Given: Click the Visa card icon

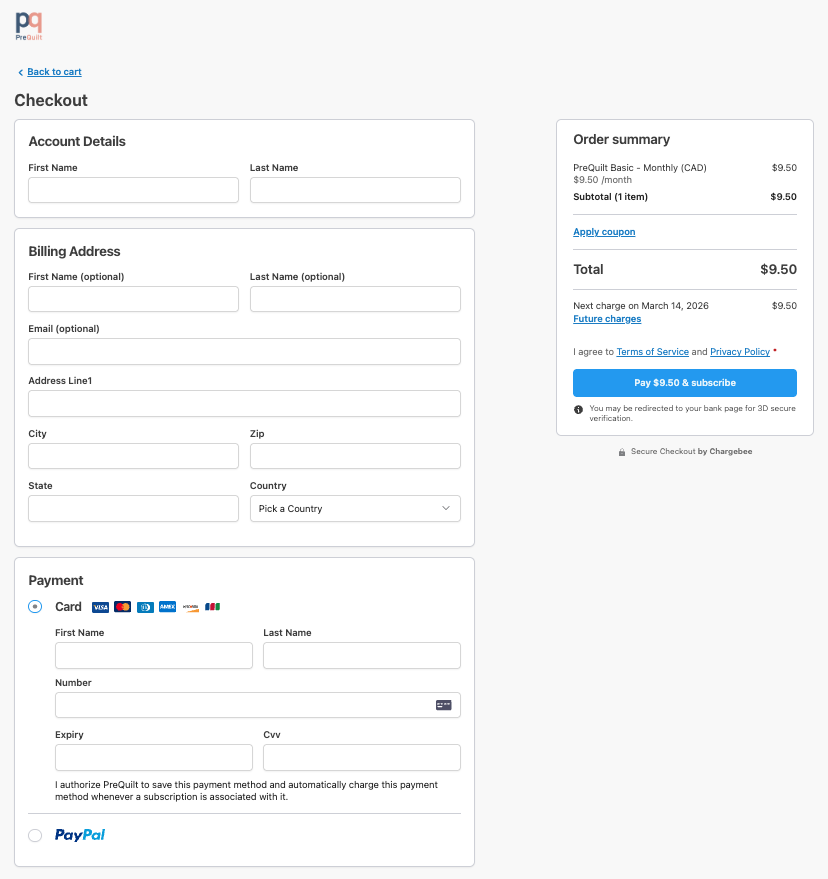Looking at the screenshot, I should point(100,607).
